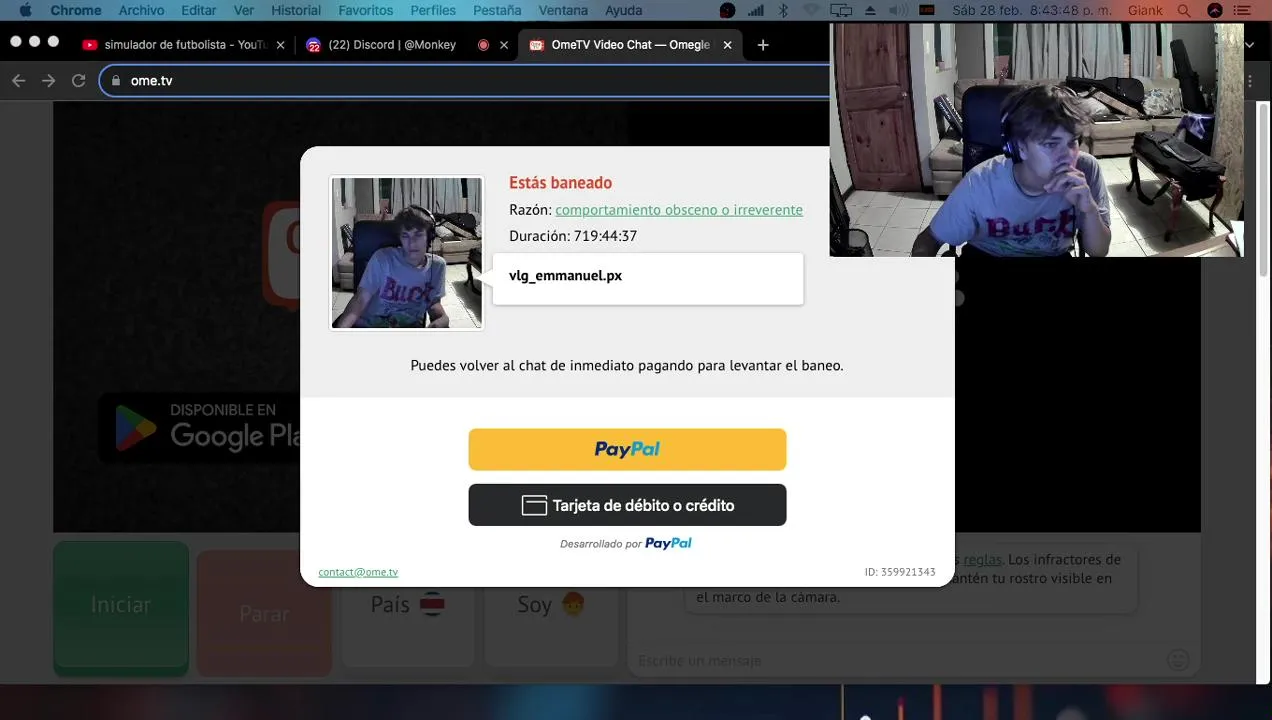This screenshot has width=1272, height=720.
Task: Click the floating webcam overlay window
Action: click(x=1036, y=140)
